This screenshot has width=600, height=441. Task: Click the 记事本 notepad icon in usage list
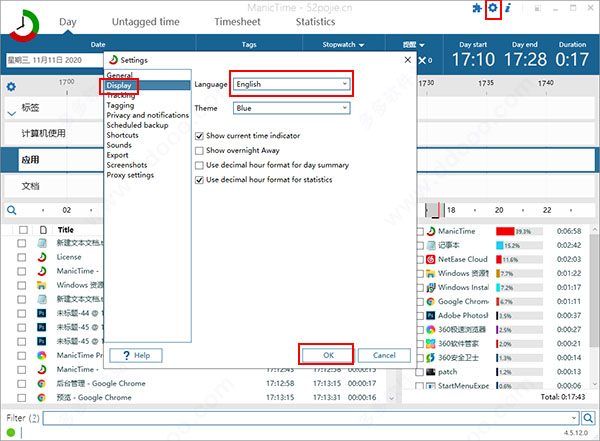point(431,245)
